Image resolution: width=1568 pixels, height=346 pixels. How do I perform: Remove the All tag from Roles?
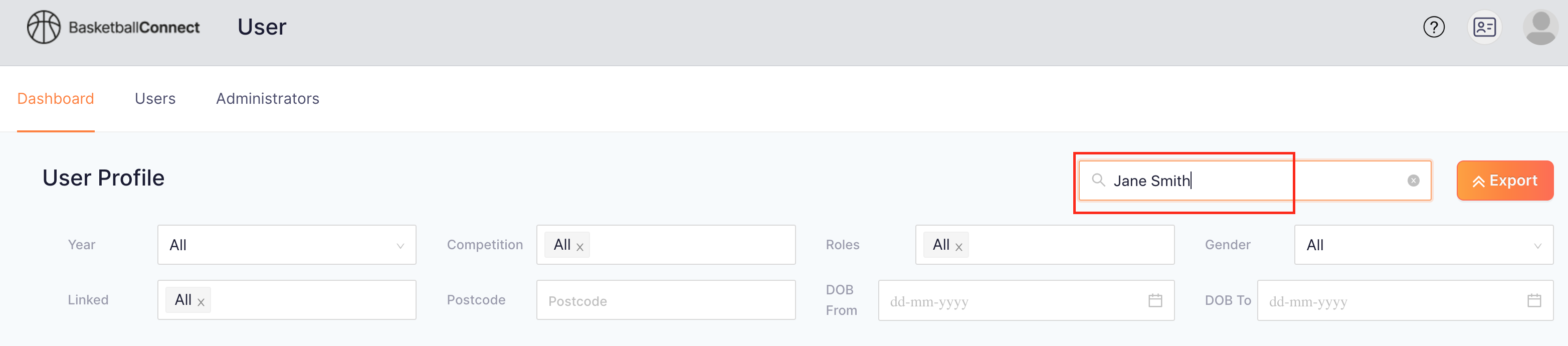click(958, 247)
